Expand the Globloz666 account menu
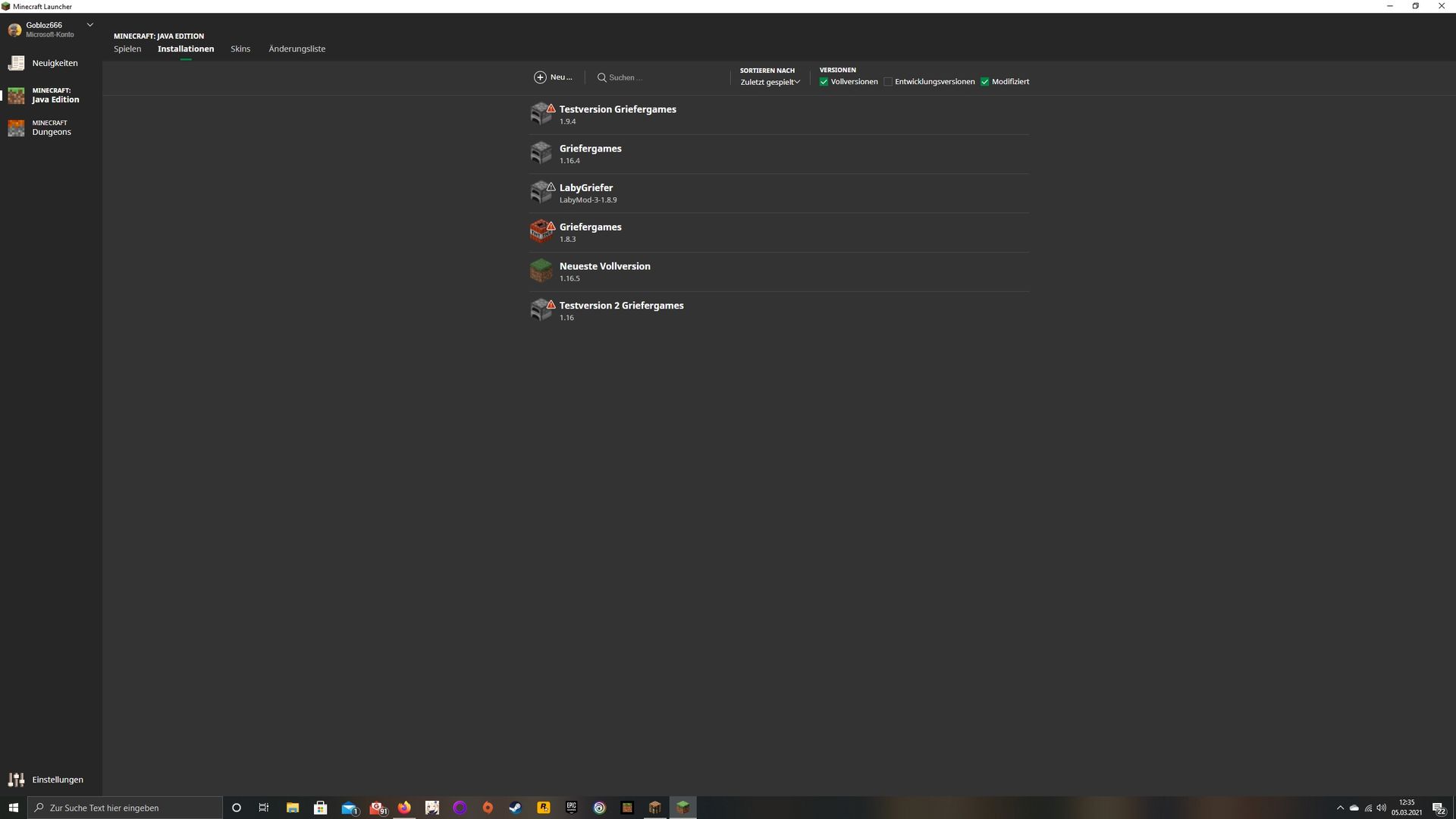Screen dimensions: 1456x819 (x=89, y=25)
